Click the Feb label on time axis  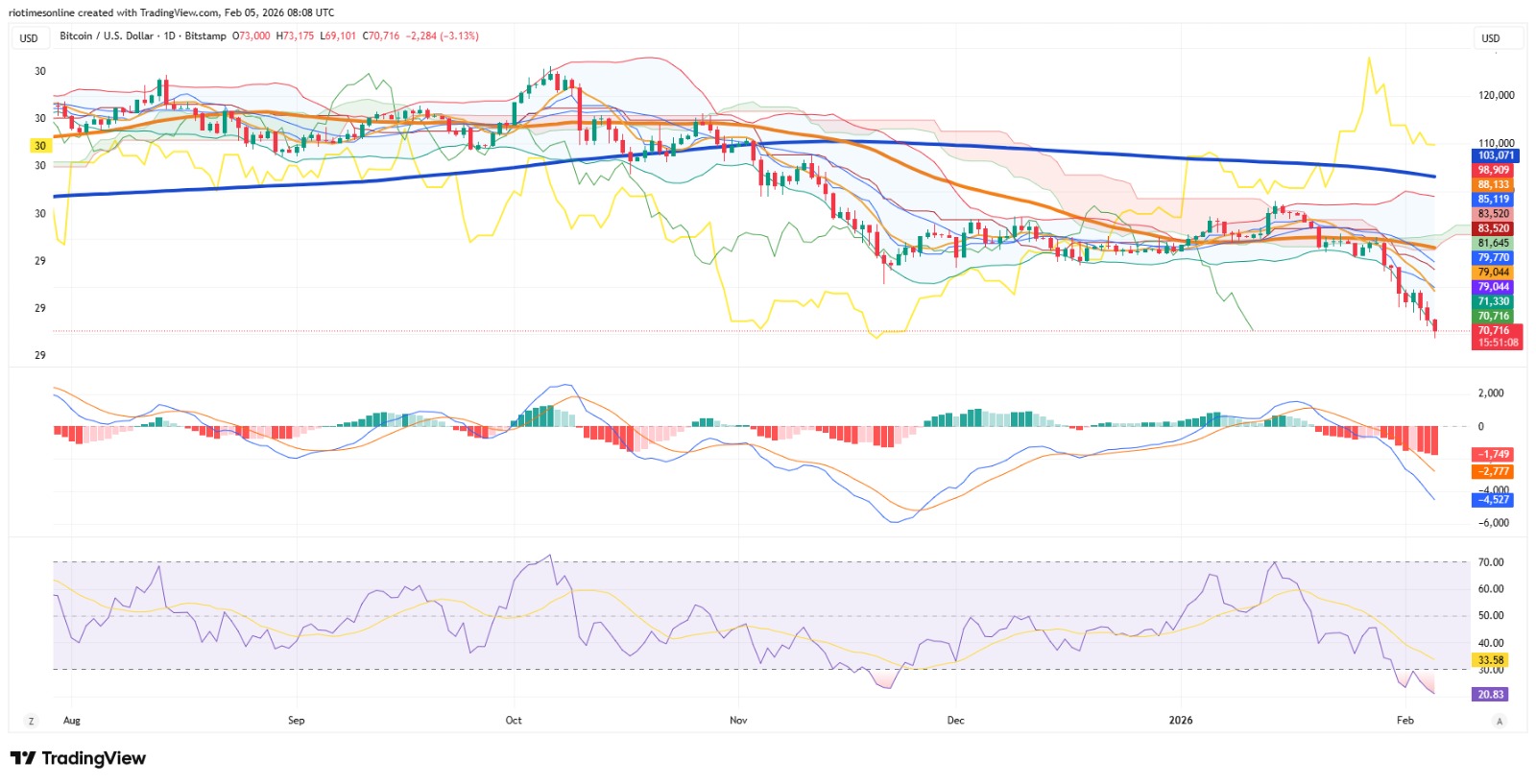tap(1405, 720)
